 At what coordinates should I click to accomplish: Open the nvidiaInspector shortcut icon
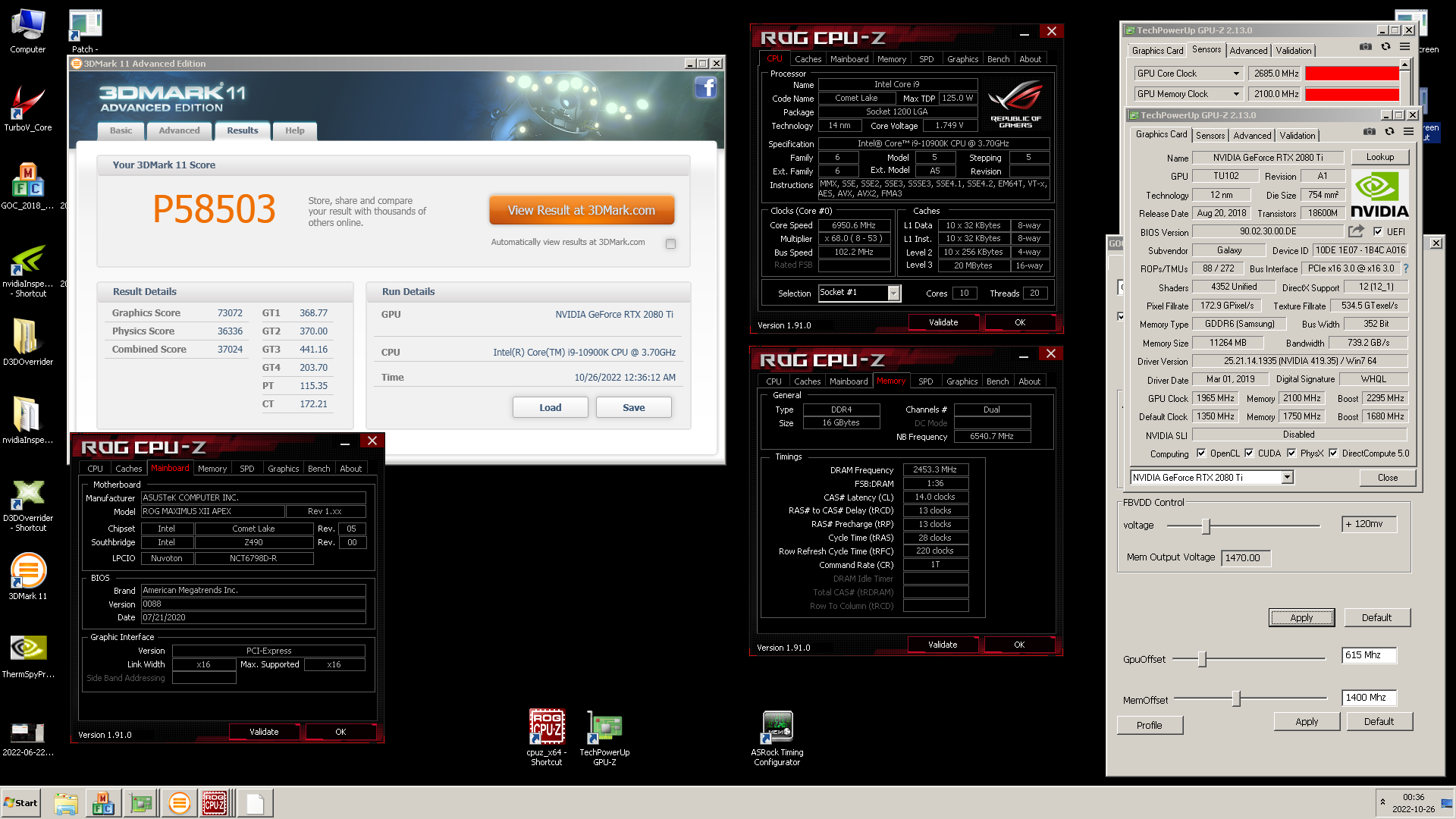(x=27, y=269)
